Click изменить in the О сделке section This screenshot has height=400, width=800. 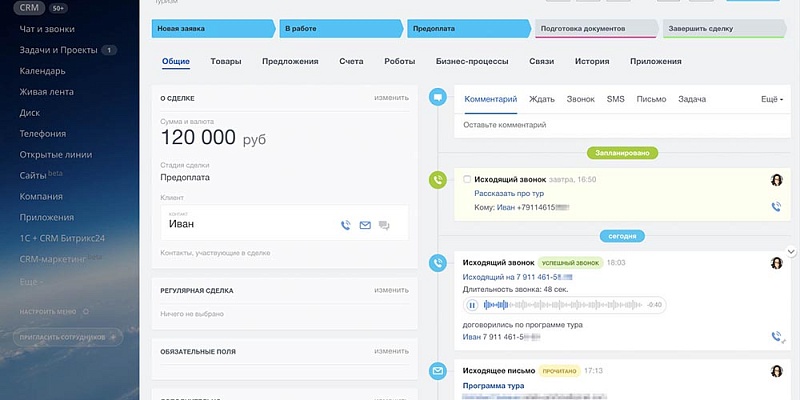tap(391, 98)
